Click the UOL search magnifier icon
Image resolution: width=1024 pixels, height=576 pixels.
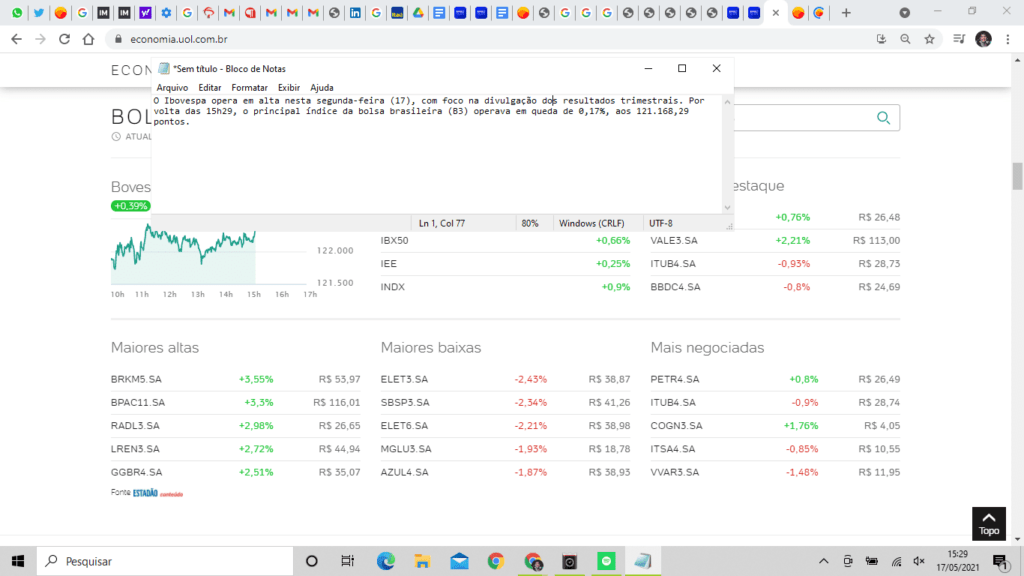click(884, 118)
